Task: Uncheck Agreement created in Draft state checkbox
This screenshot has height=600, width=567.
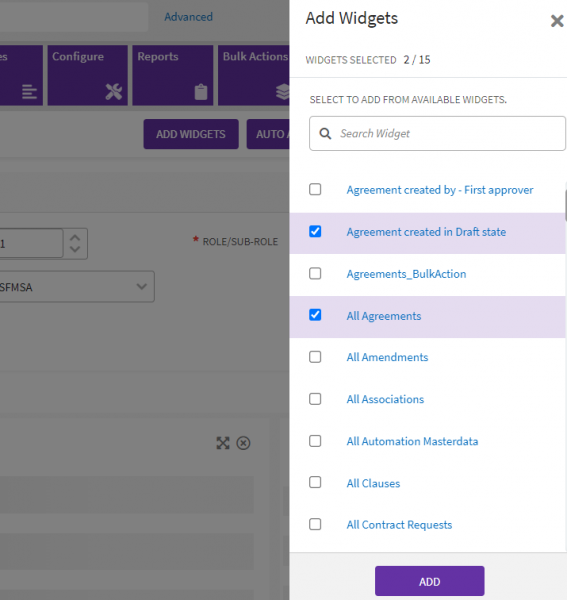Action: 315,232
